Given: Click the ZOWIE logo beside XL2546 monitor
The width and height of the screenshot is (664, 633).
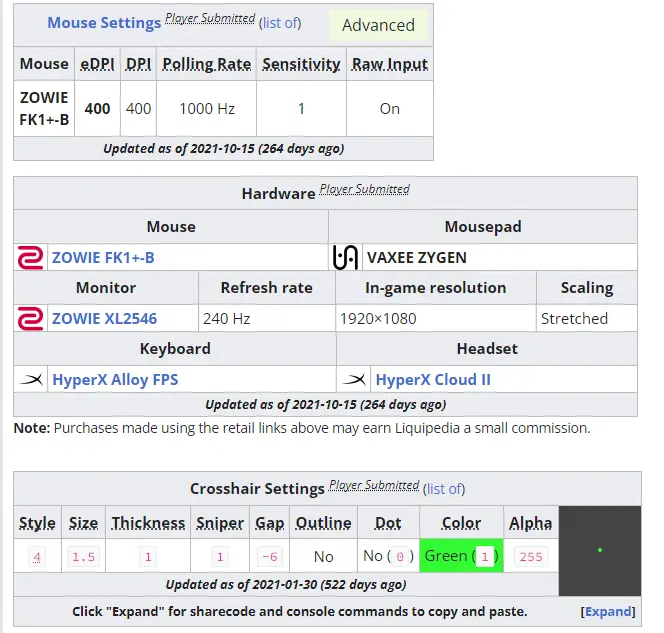Looking at the screenshot, I should coord(30,318).
